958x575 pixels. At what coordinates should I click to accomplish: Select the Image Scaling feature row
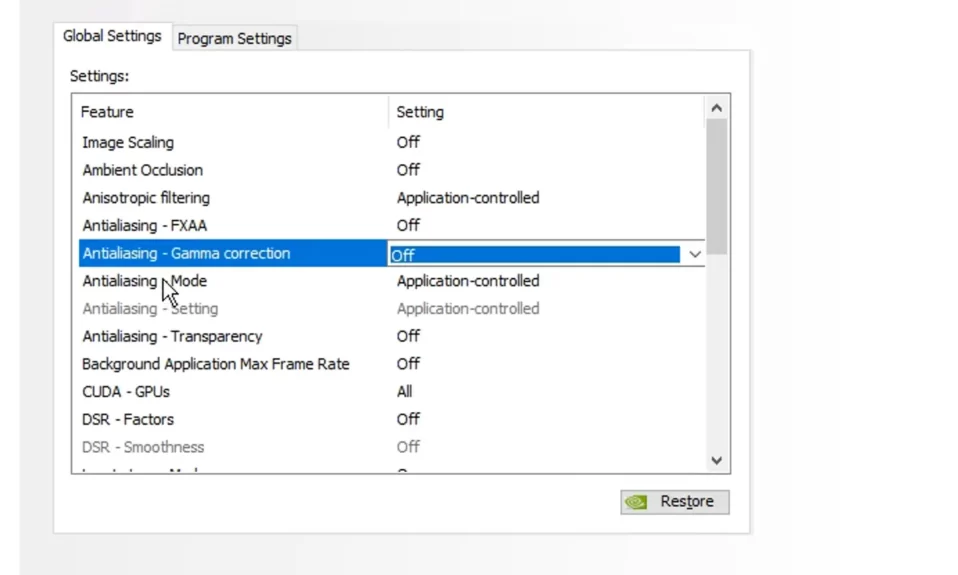click(391, 142)
